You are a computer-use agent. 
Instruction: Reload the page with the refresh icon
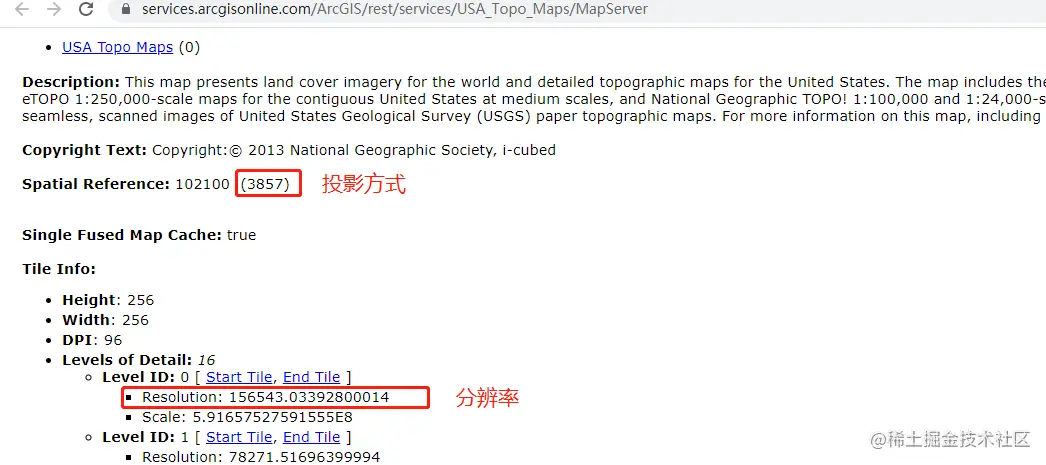point(86,9)
